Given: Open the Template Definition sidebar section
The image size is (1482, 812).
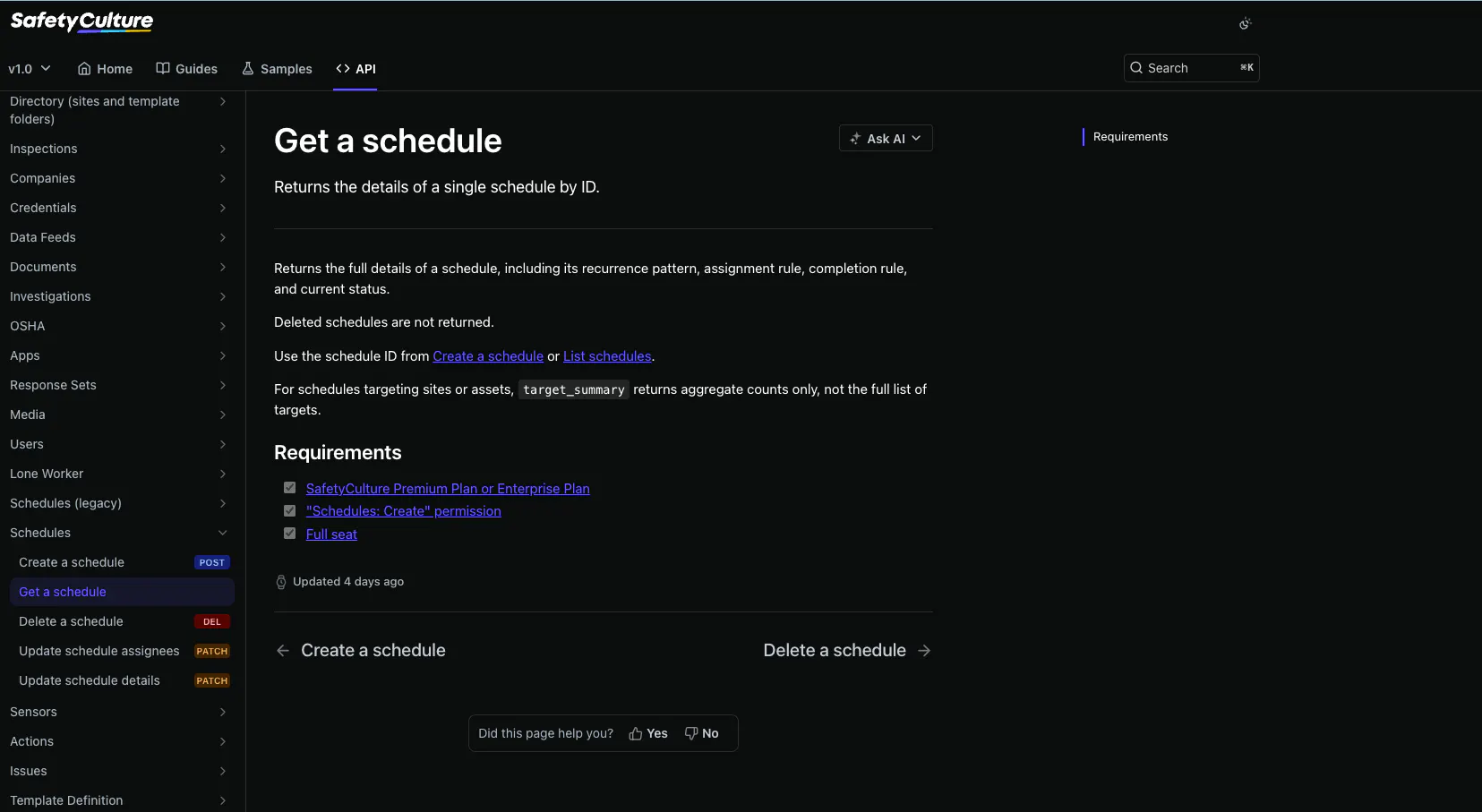Looking at the screenshot, I should pos(118,800).
